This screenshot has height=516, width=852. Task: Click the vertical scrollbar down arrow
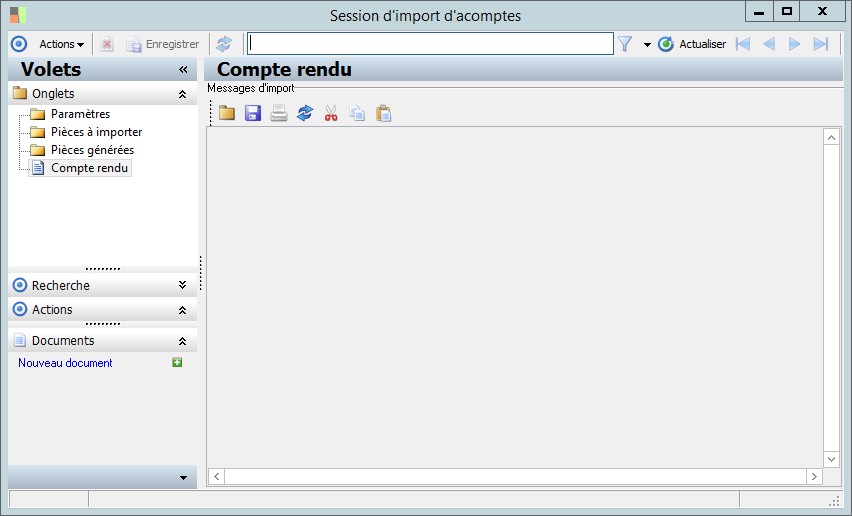coord(831,459)
